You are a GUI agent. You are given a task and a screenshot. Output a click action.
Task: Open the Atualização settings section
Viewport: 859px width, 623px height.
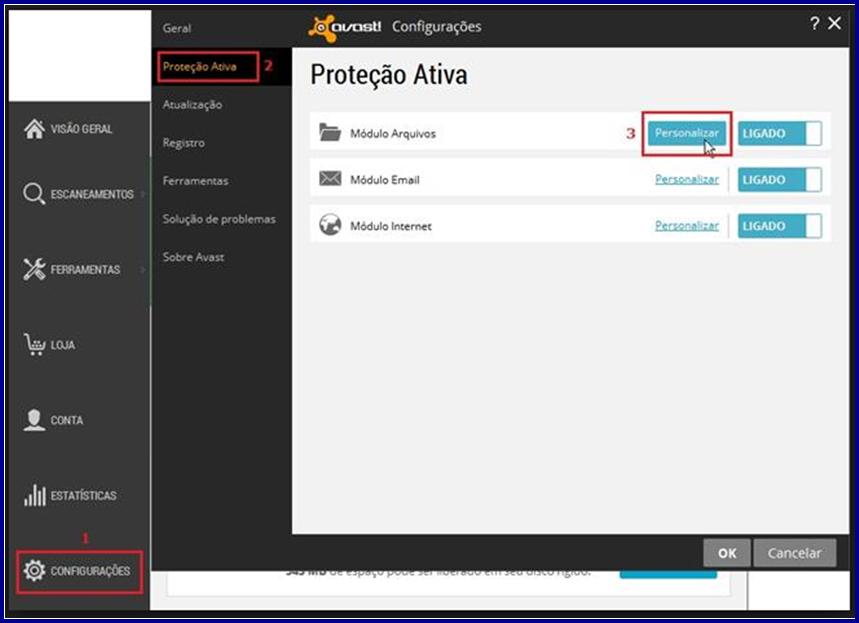[x=192, y=105]
